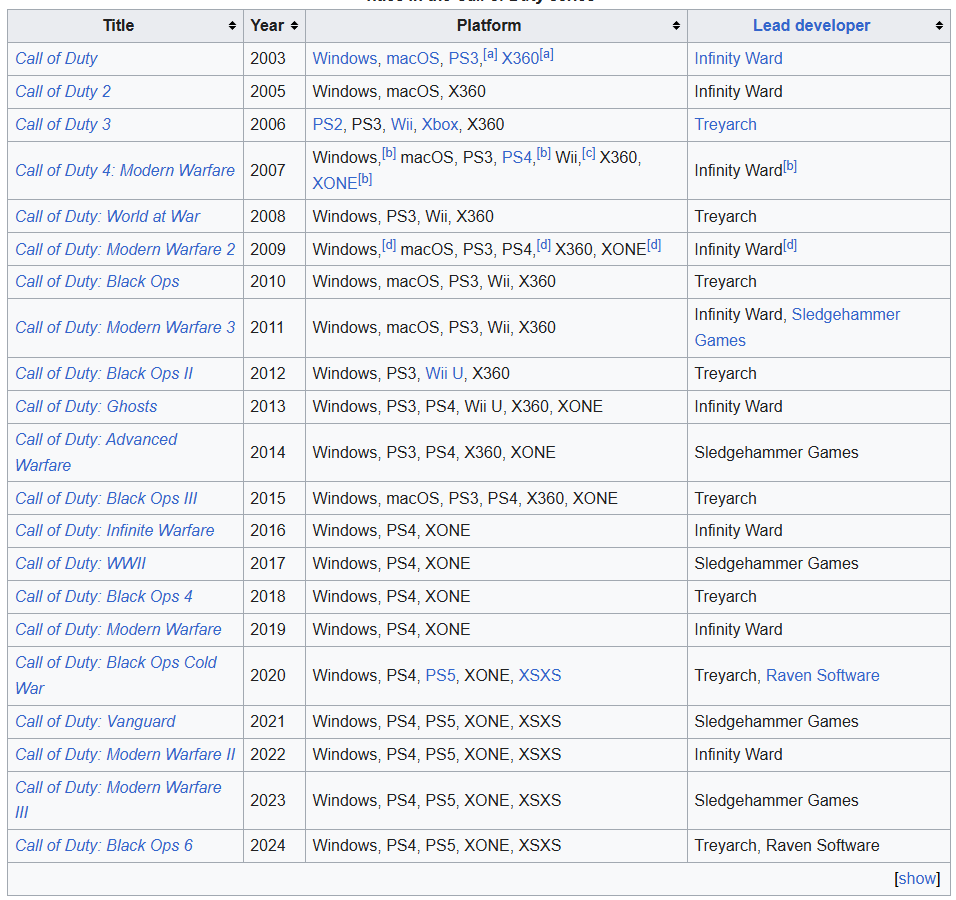956x900 pixels.
Task: Click Treyarch in Black Ops 4 row
Action: pos(726,596)
